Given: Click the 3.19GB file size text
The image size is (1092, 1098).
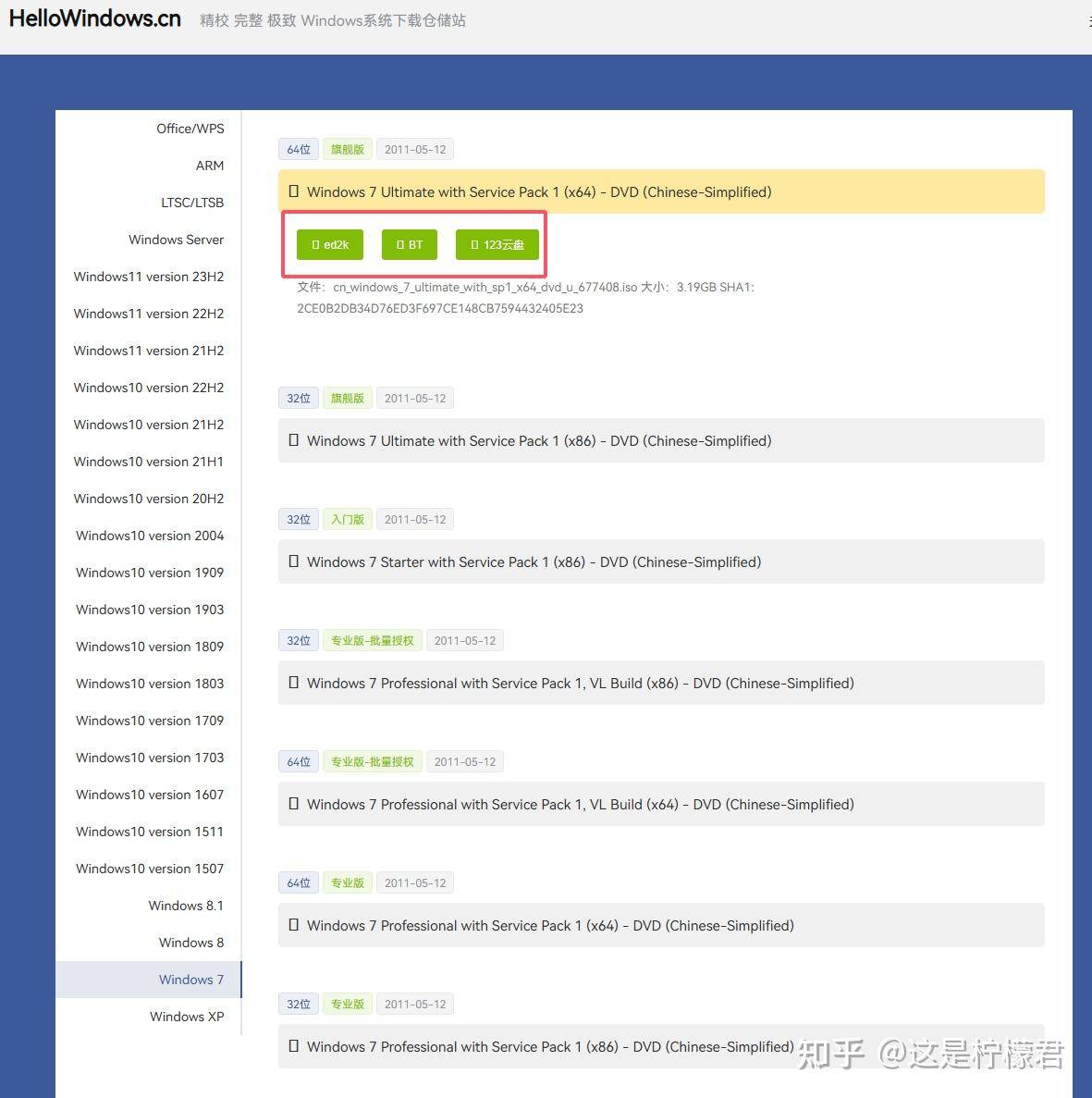Looking at the screenshot, I should tap(694, 287).
